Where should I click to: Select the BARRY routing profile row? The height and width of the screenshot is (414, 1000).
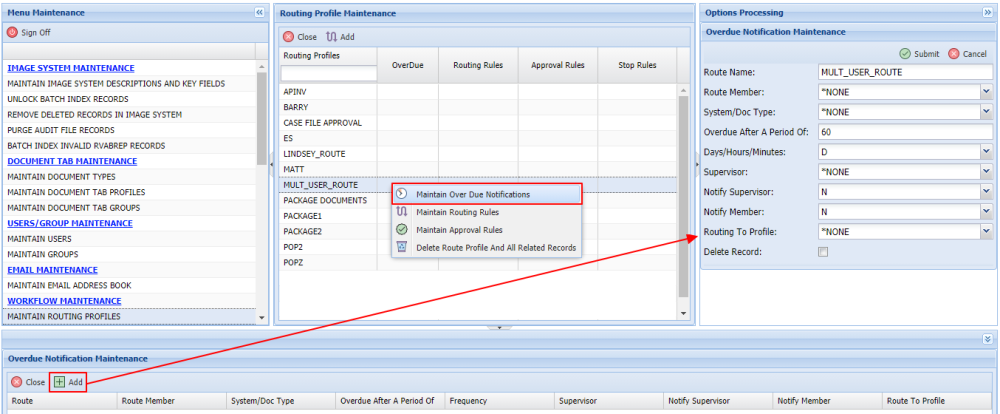coord(478,107)
